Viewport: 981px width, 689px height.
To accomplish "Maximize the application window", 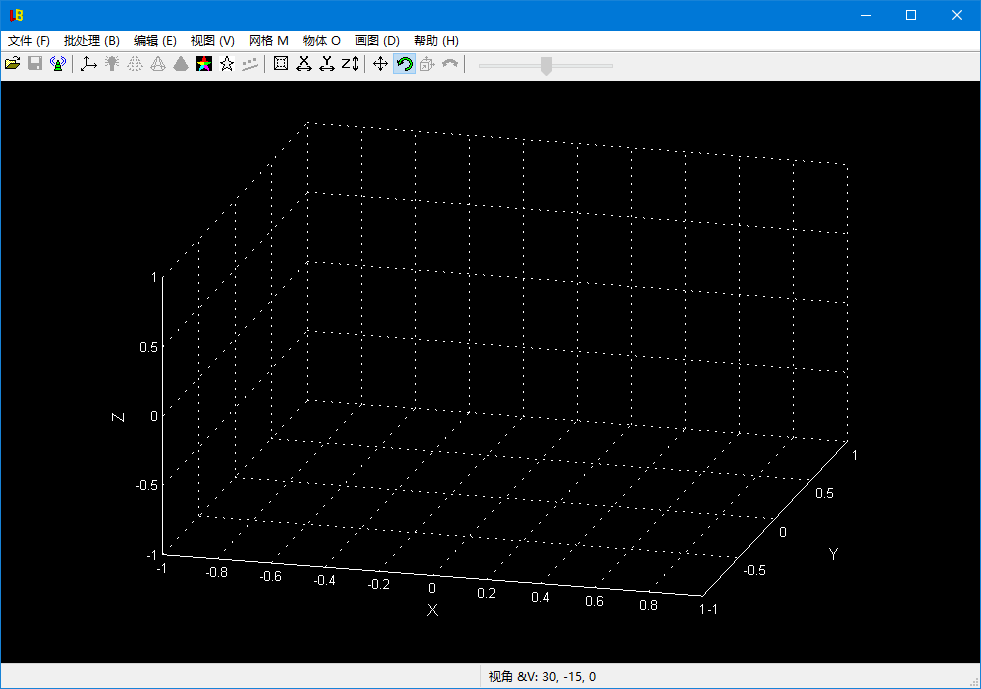I will [911, 15].
